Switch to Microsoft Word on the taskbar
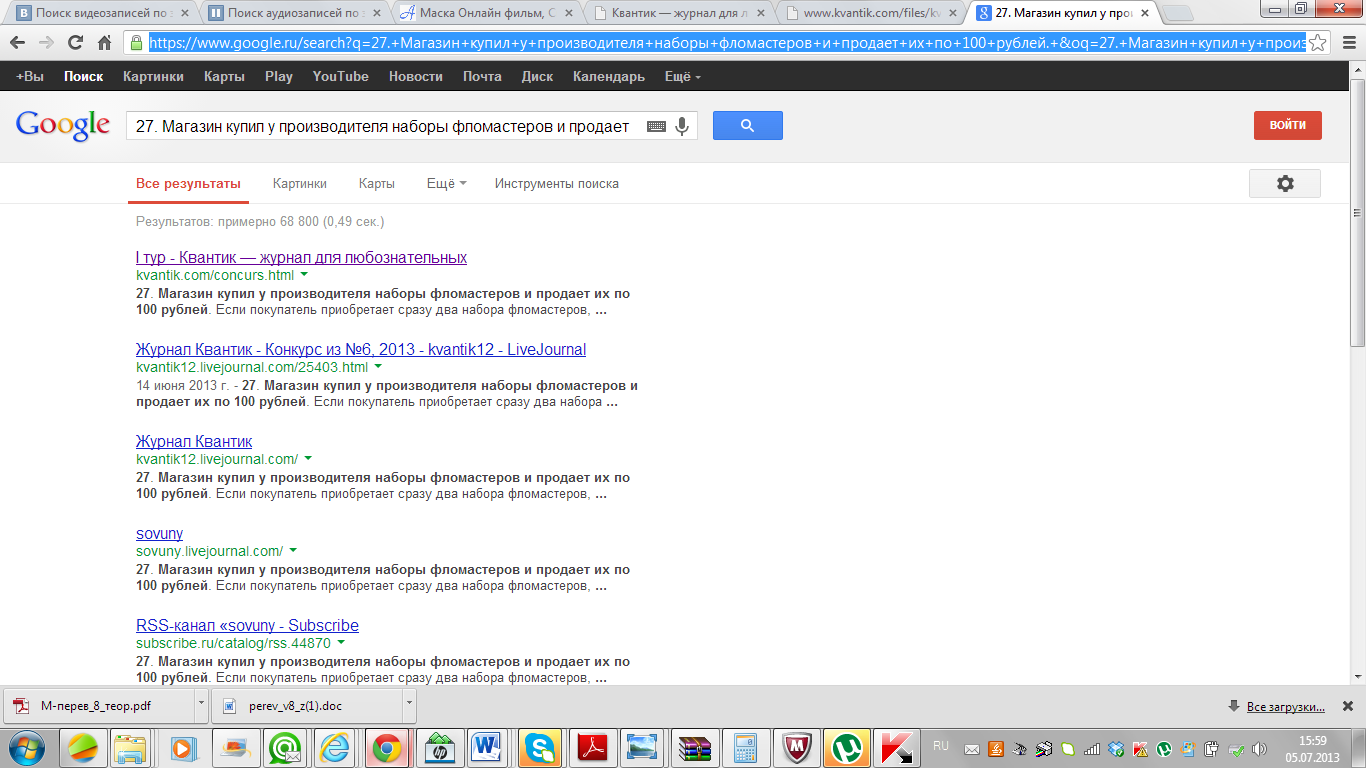 click(489, 747)
